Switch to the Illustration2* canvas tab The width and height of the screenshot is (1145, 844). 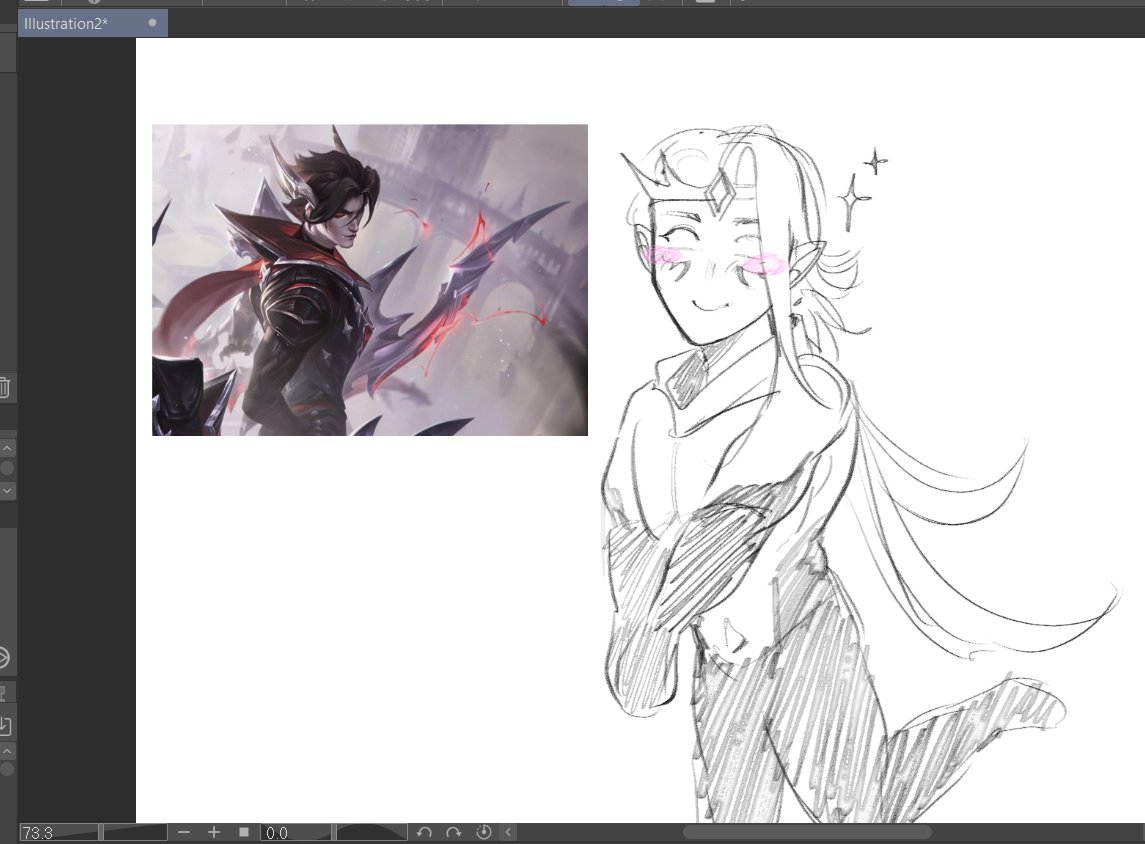[x=92, y=23]
